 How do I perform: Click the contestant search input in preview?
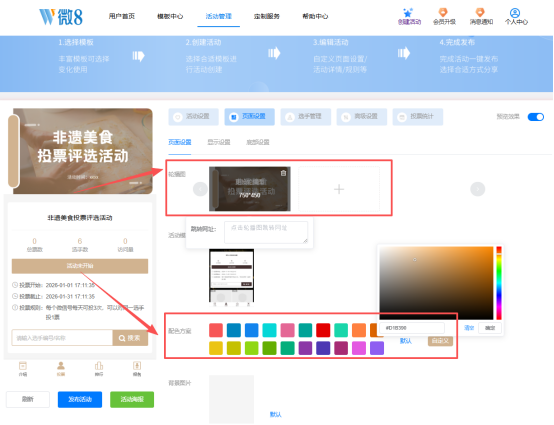tap(62, 338)
